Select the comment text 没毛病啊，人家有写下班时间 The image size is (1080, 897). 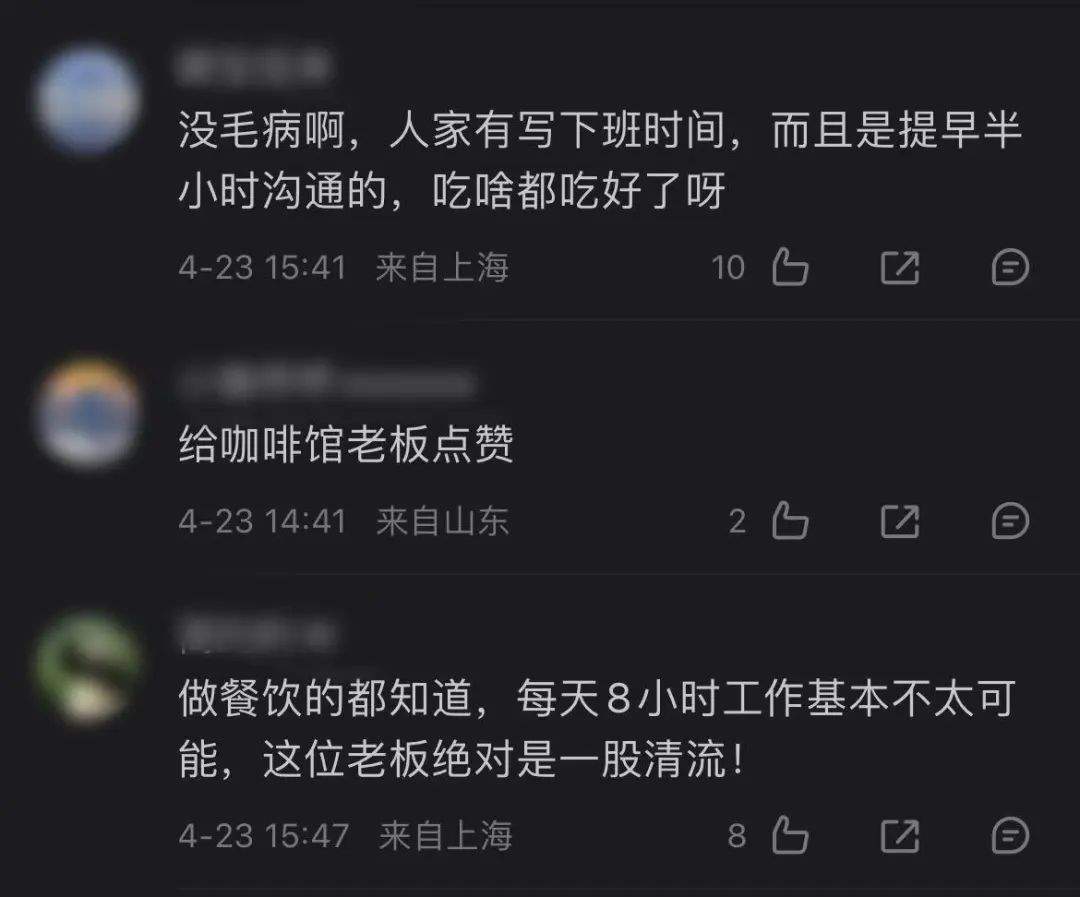[453, 130]
